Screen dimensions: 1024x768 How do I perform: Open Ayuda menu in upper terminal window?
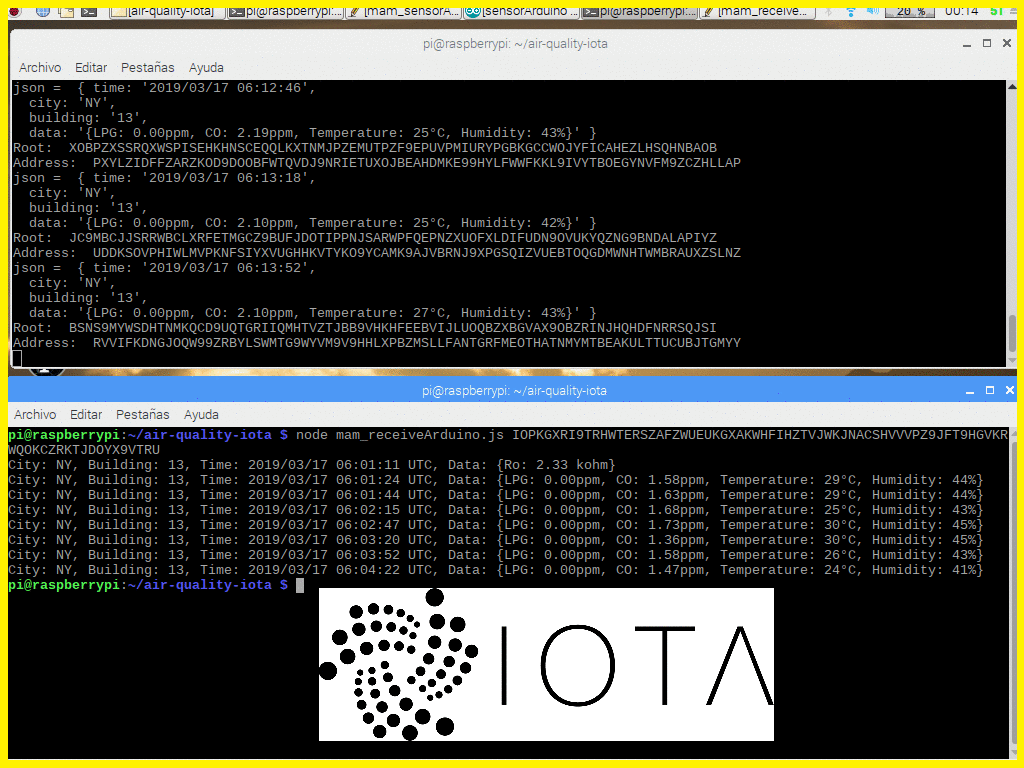click(206, 67)
